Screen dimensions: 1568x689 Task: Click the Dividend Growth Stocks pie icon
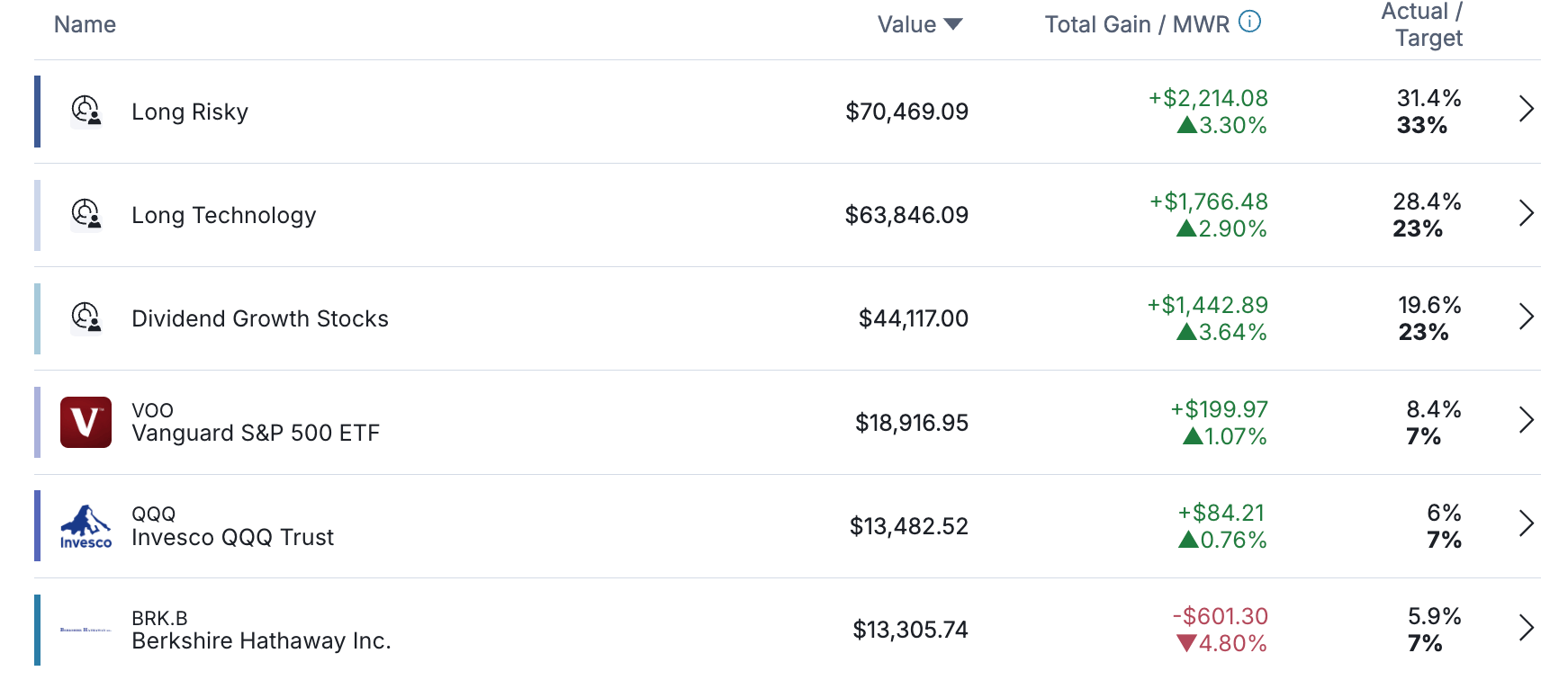(86, 318)
